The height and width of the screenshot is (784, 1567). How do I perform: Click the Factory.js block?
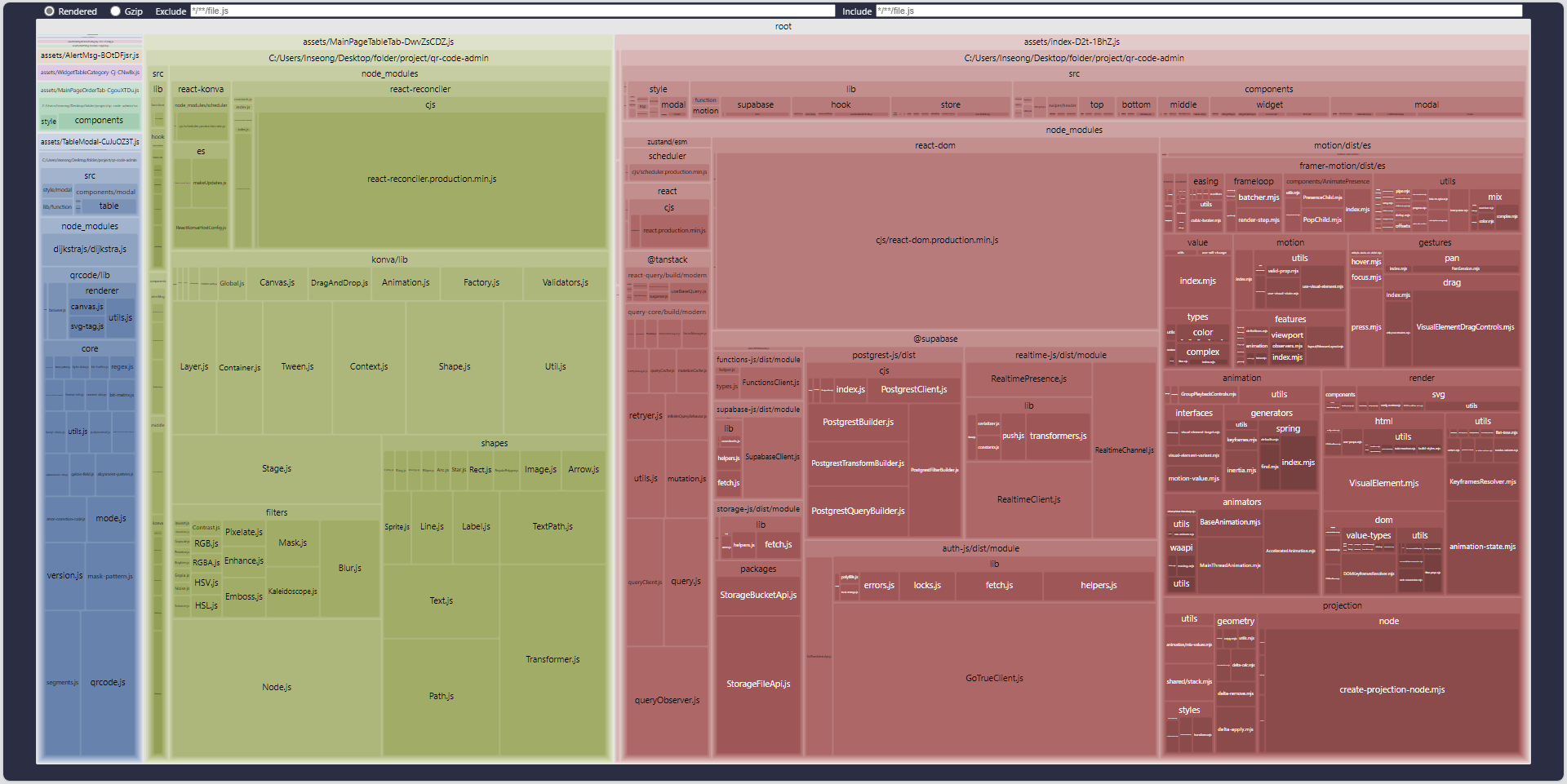coord(481,283)
